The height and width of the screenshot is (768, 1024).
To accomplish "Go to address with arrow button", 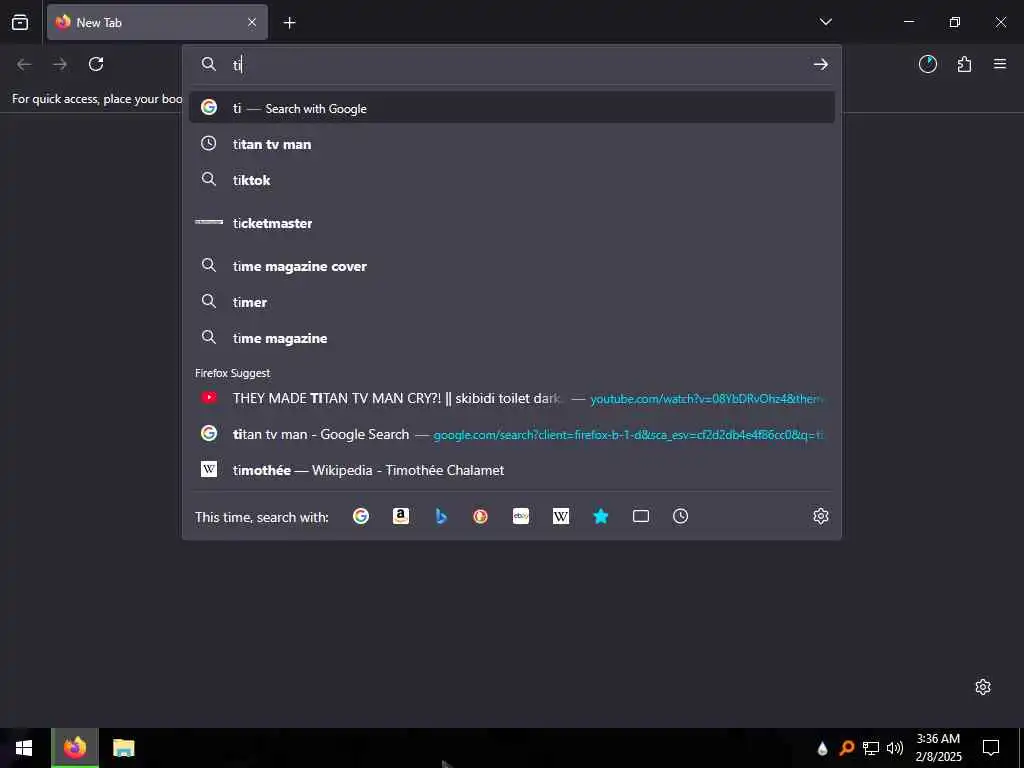I will pyautogui.click(x=820, y=64).
